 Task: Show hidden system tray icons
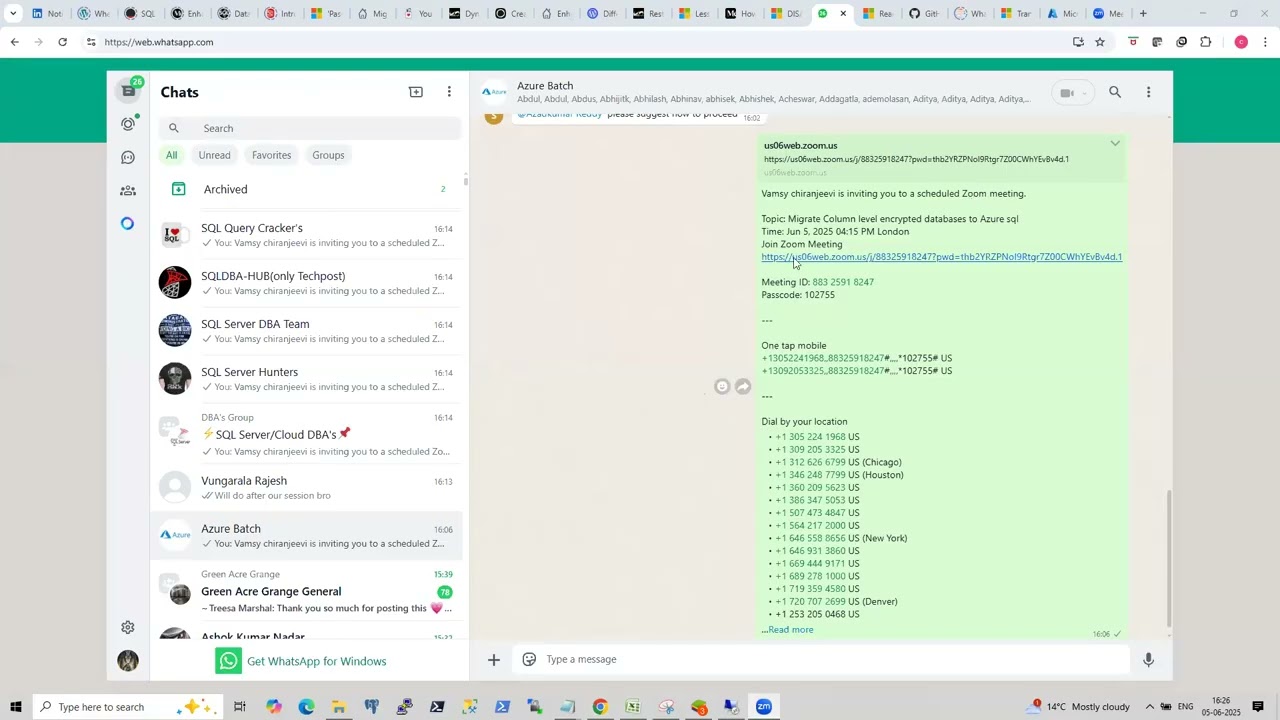(x=1150, y=707)
